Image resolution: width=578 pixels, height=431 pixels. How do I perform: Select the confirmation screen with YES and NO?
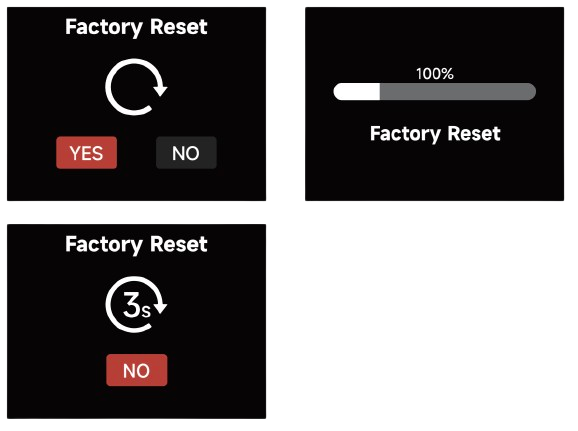click(136, 104)
